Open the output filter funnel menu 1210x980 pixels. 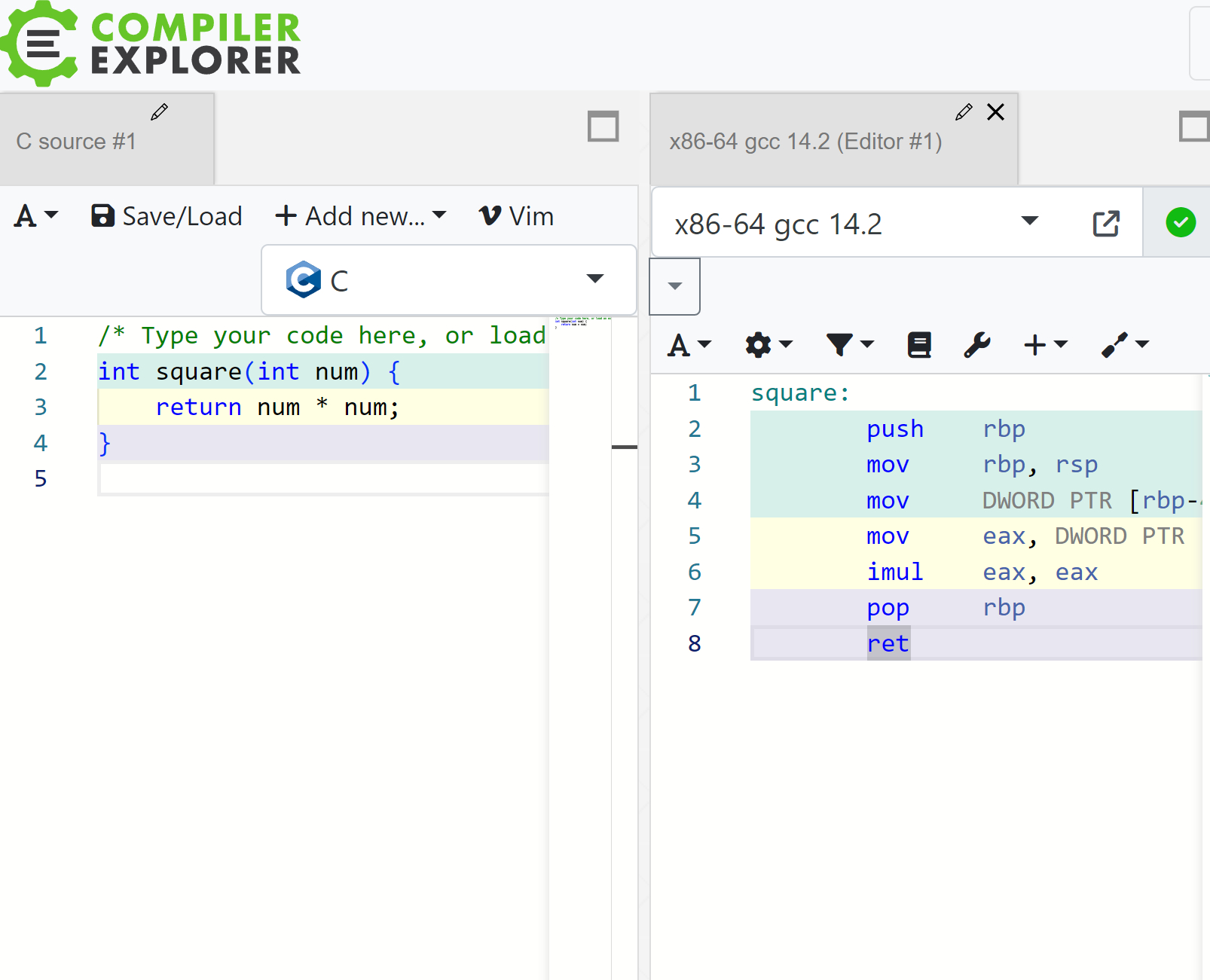coord(849,345)
